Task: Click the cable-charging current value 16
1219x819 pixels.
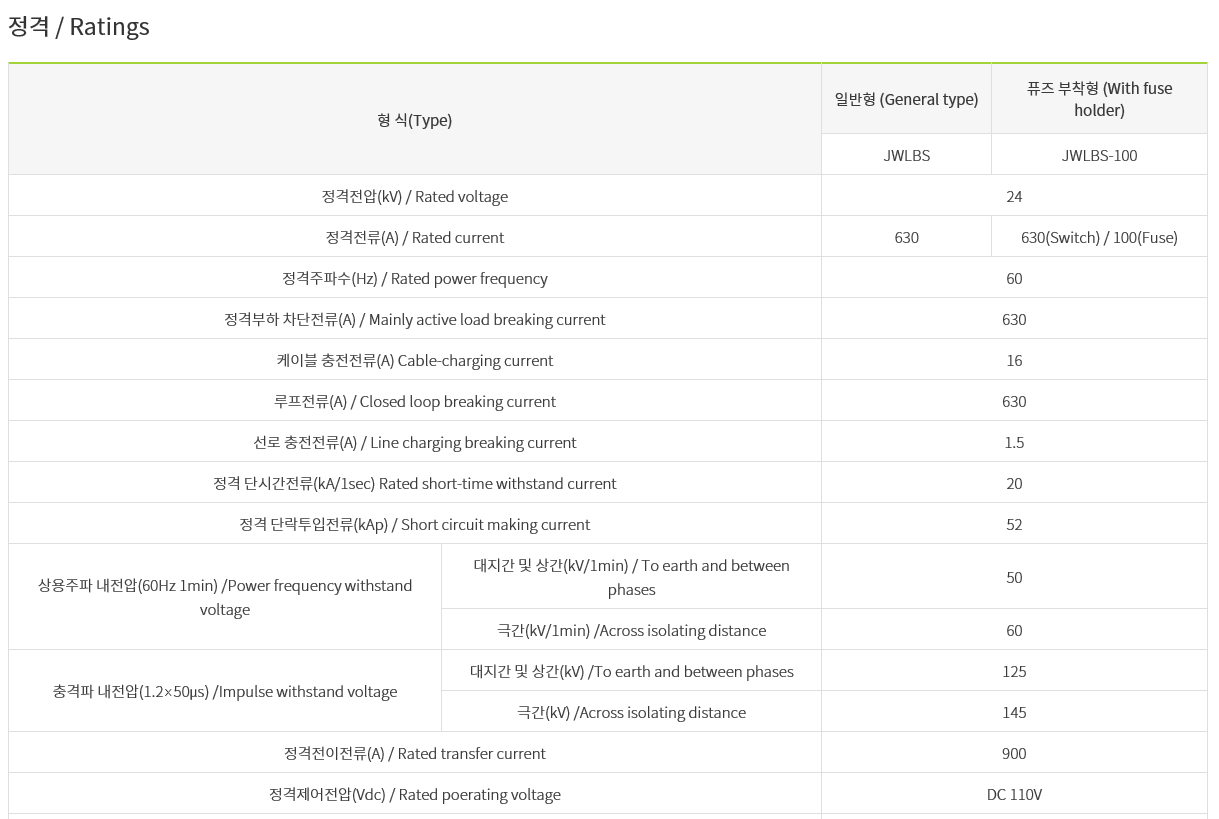Action: tap(1014, 360)
